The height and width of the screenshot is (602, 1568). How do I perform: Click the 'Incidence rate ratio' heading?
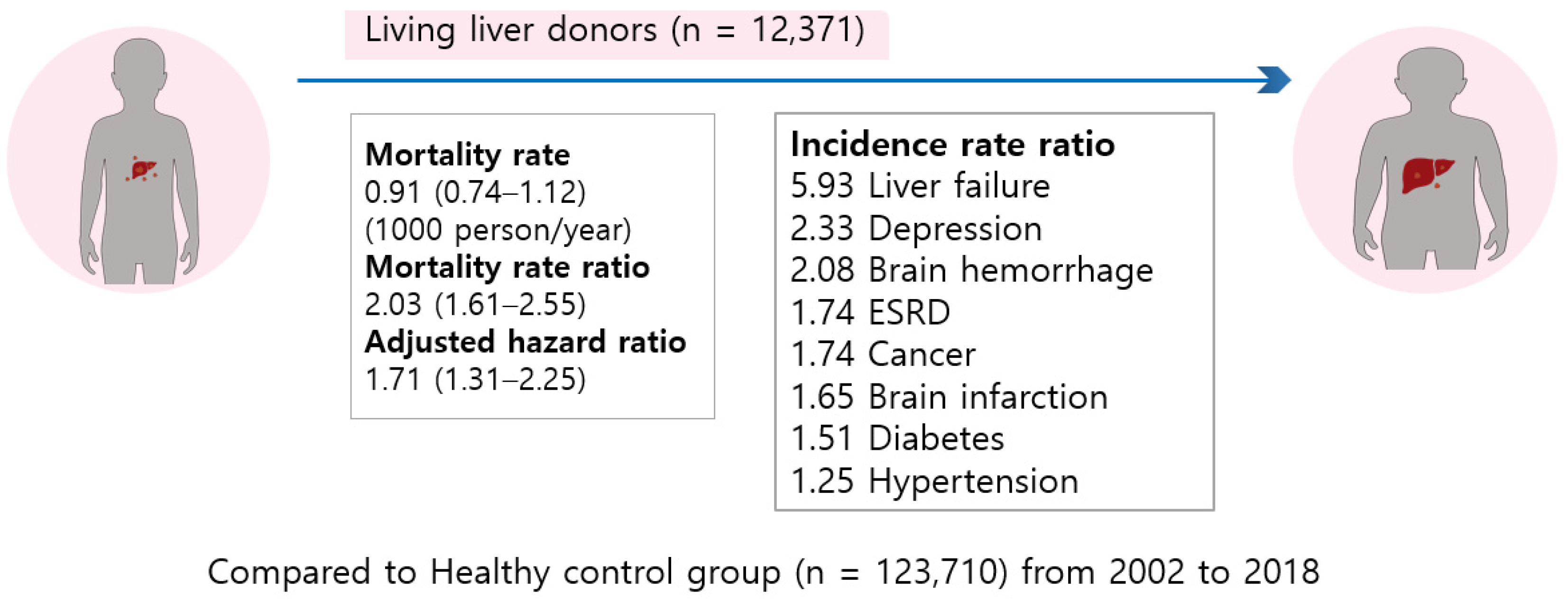click(952, 145)
